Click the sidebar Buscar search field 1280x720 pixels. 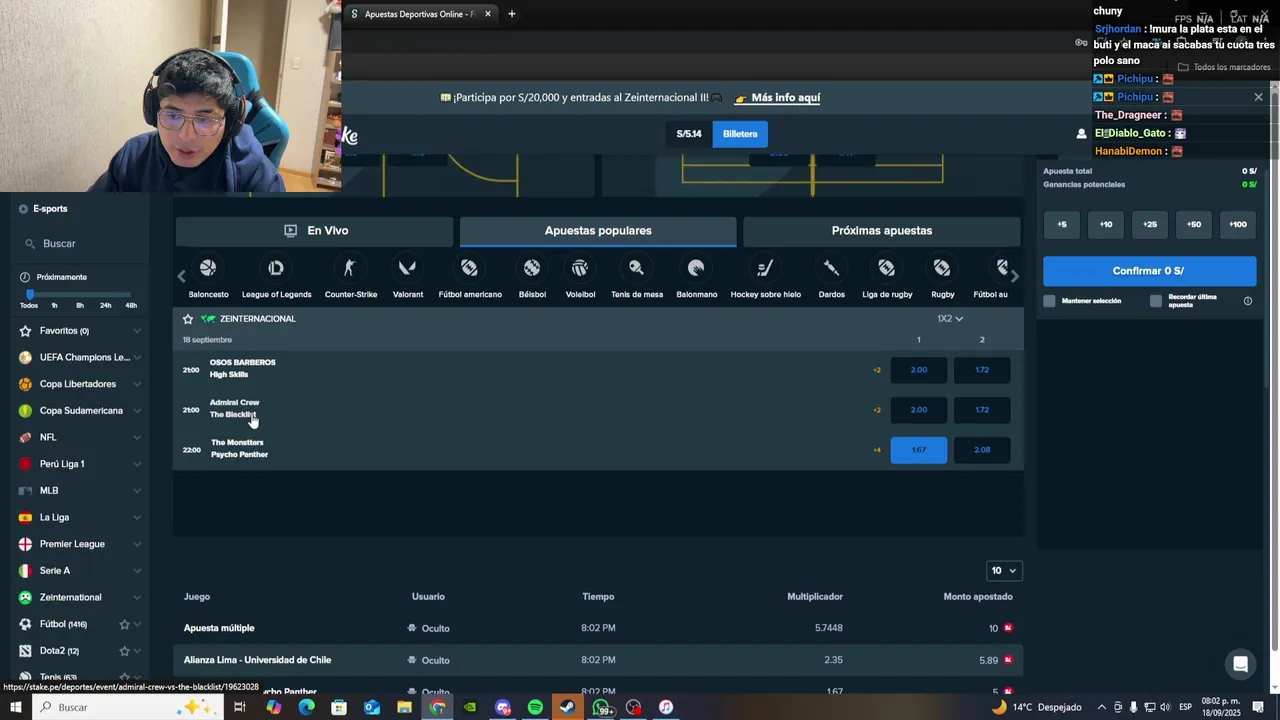coord(80,244)
